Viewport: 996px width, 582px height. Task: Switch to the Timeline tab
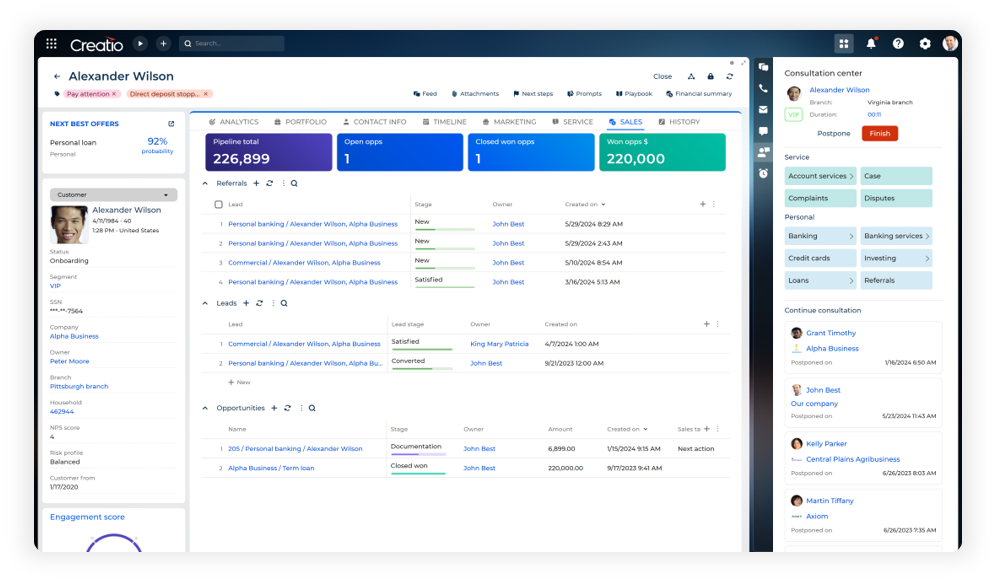tap(444, 122)
